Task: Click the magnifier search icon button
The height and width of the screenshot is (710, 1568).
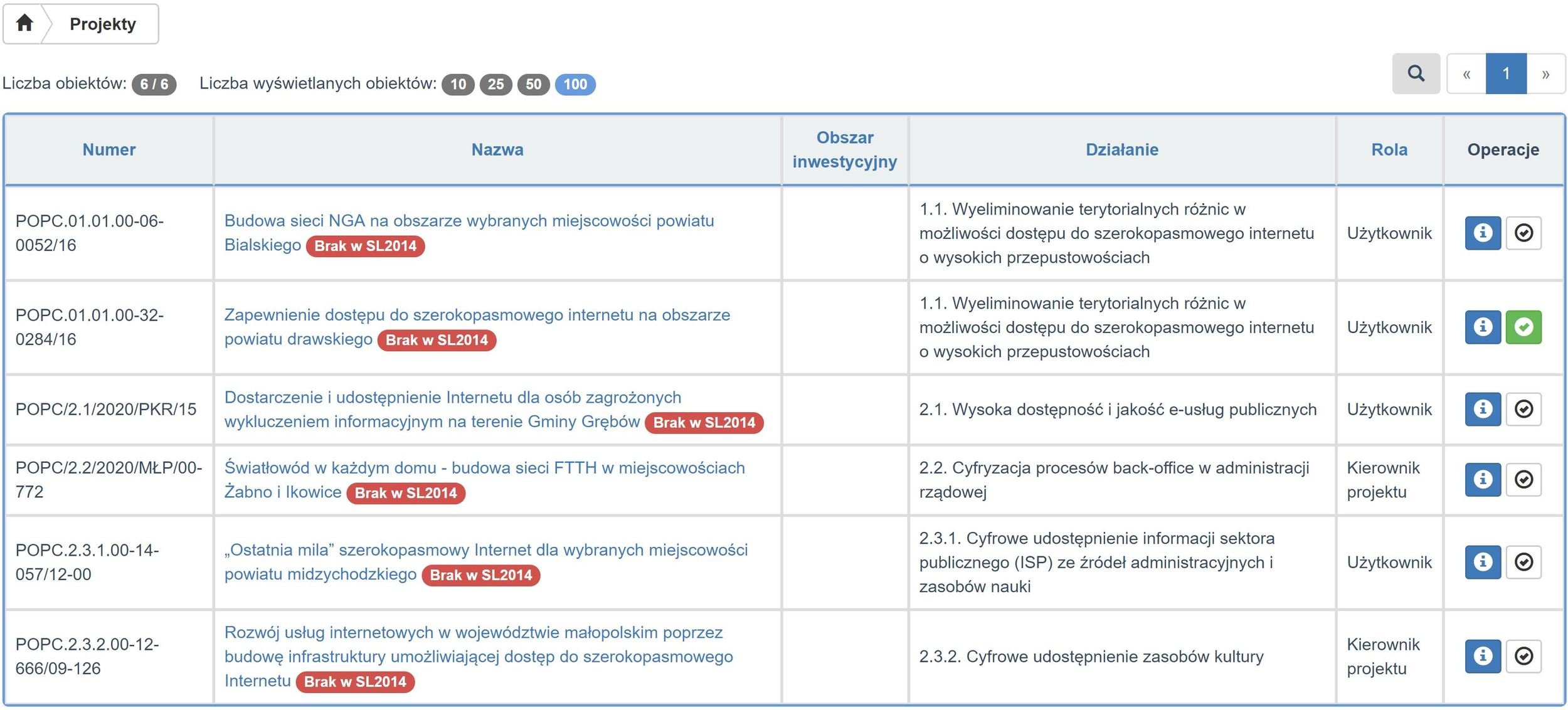Action: click(x=1416, y=74)
